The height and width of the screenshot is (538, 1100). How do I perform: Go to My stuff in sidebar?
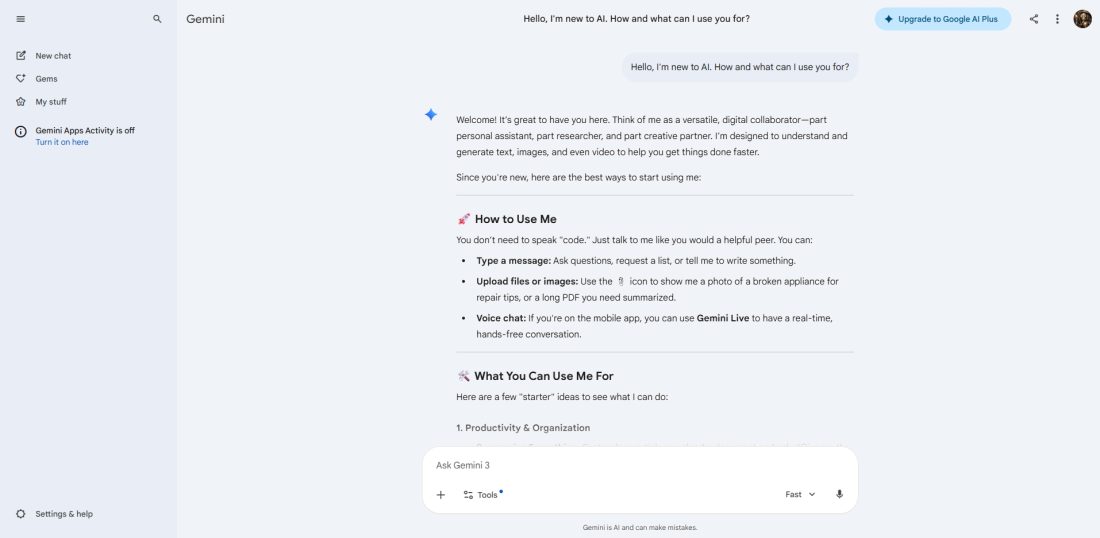(51, 102)
